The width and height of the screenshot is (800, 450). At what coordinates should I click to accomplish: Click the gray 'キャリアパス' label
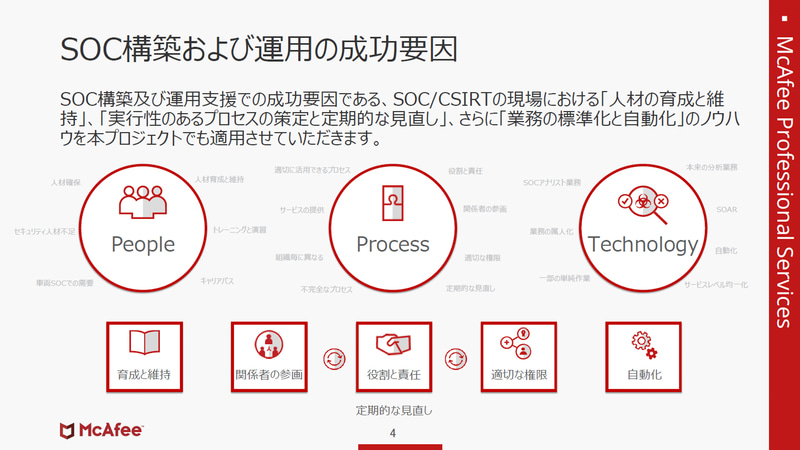coord(217,281)
